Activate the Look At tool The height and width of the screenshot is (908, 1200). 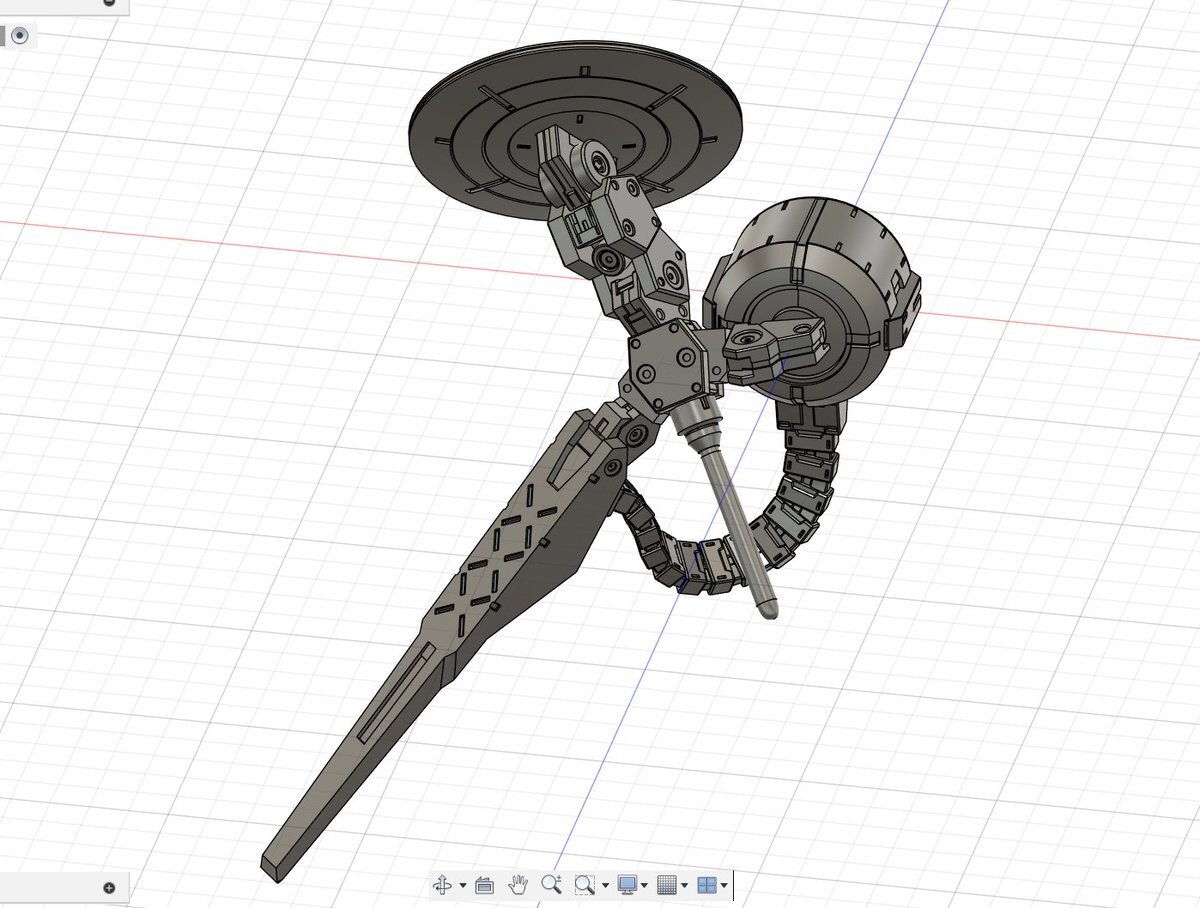pyautogui.click(x=485, y=885)
